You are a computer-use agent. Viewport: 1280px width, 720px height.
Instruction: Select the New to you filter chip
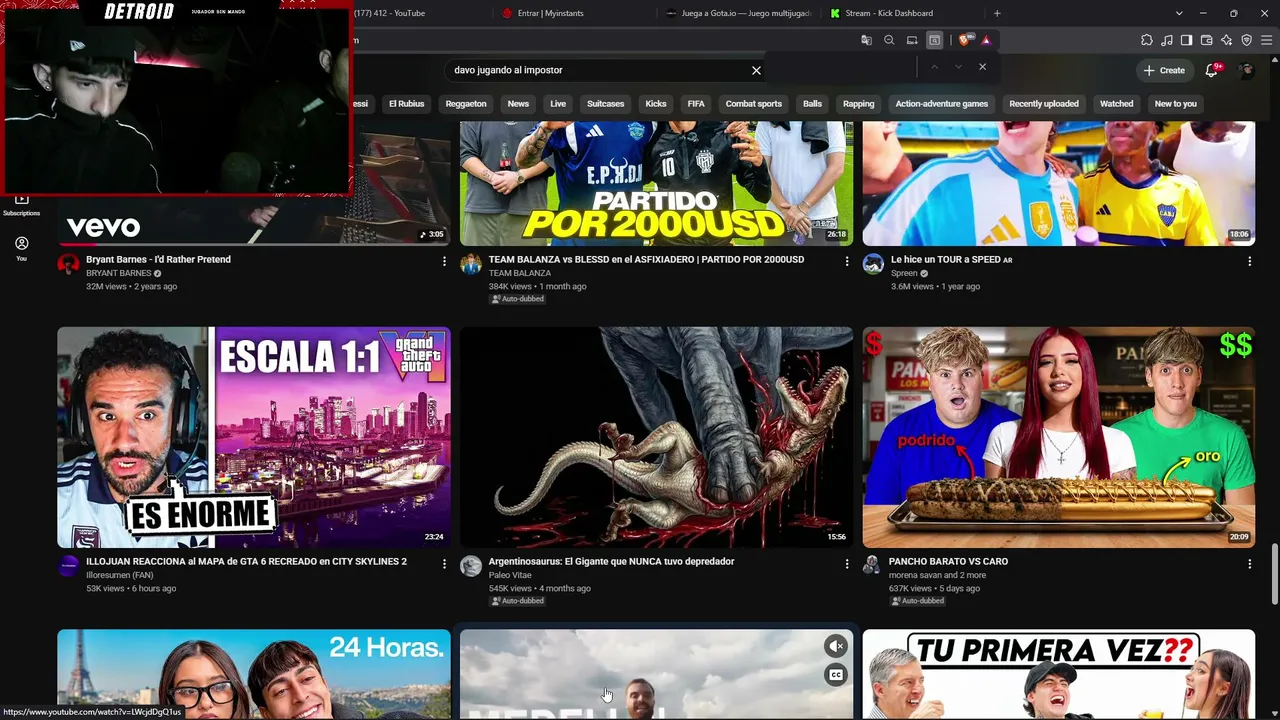(x=1175, y=104)
